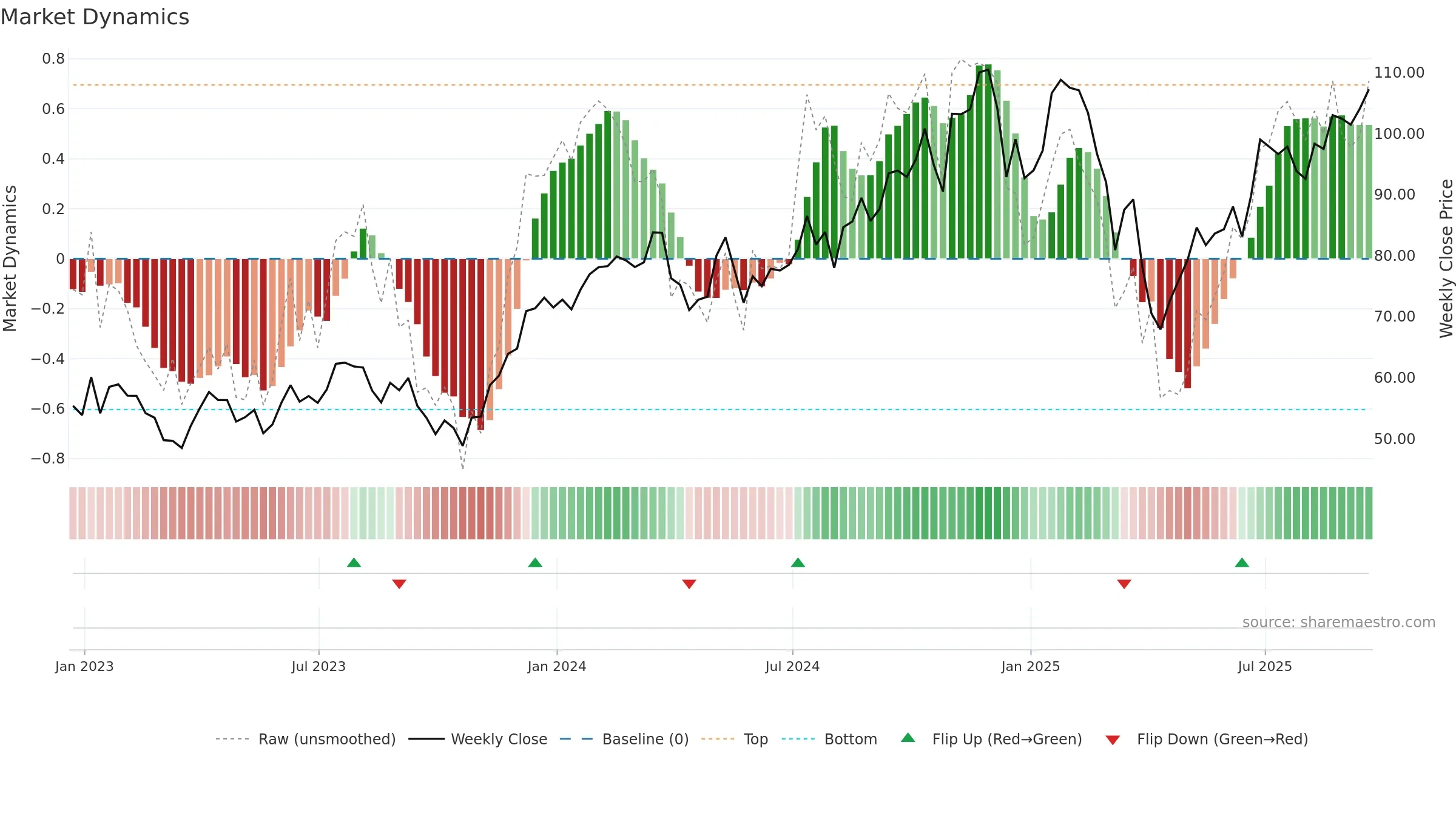Click the red Flip Down triangle icon in the legend
Viewport: 1456px width, 819px height.
coord(1113,740)
